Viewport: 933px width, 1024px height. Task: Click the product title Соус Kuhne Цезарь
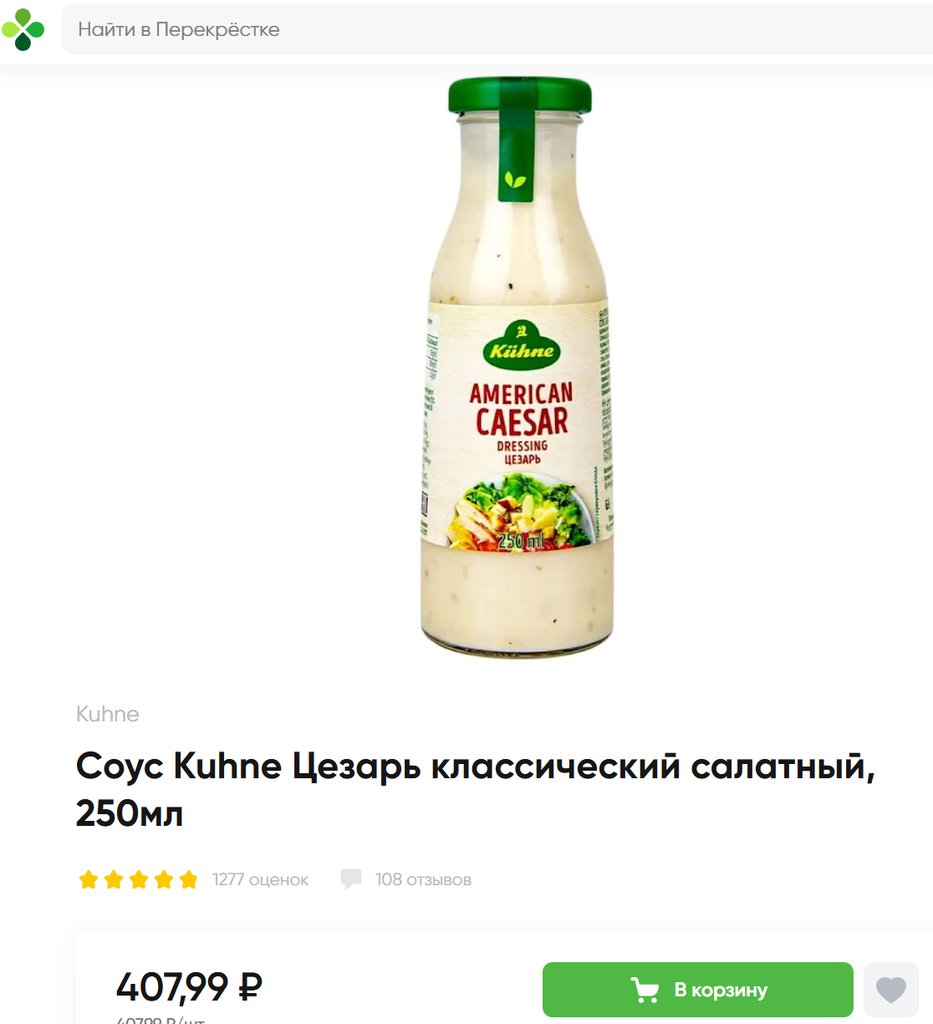[475, 790]
